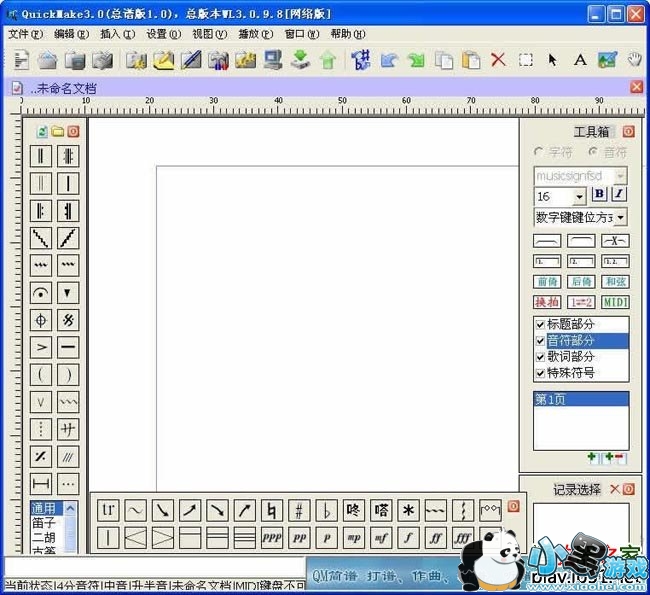The width and height of the screenshot is (650, 595).
Task: Toggle the 音符部分 checkbox
Action: click(540, 341)
